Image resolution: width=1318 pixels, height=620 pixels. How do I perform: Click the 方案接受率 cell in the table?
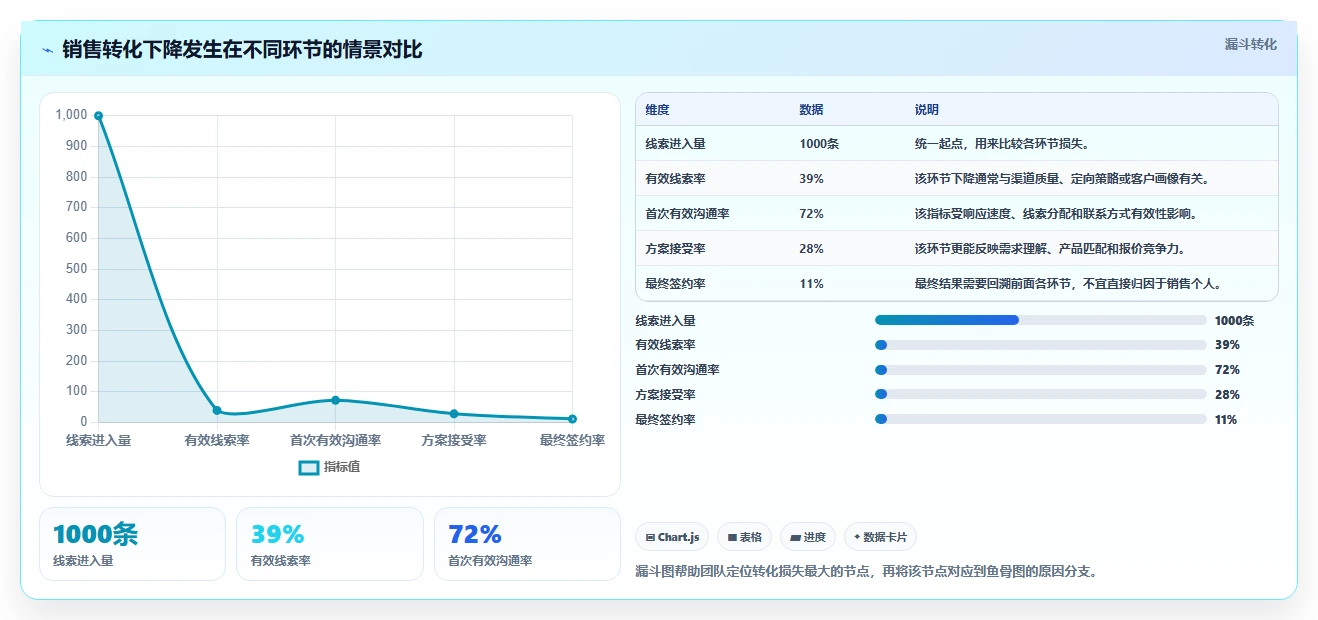point(676,249)
